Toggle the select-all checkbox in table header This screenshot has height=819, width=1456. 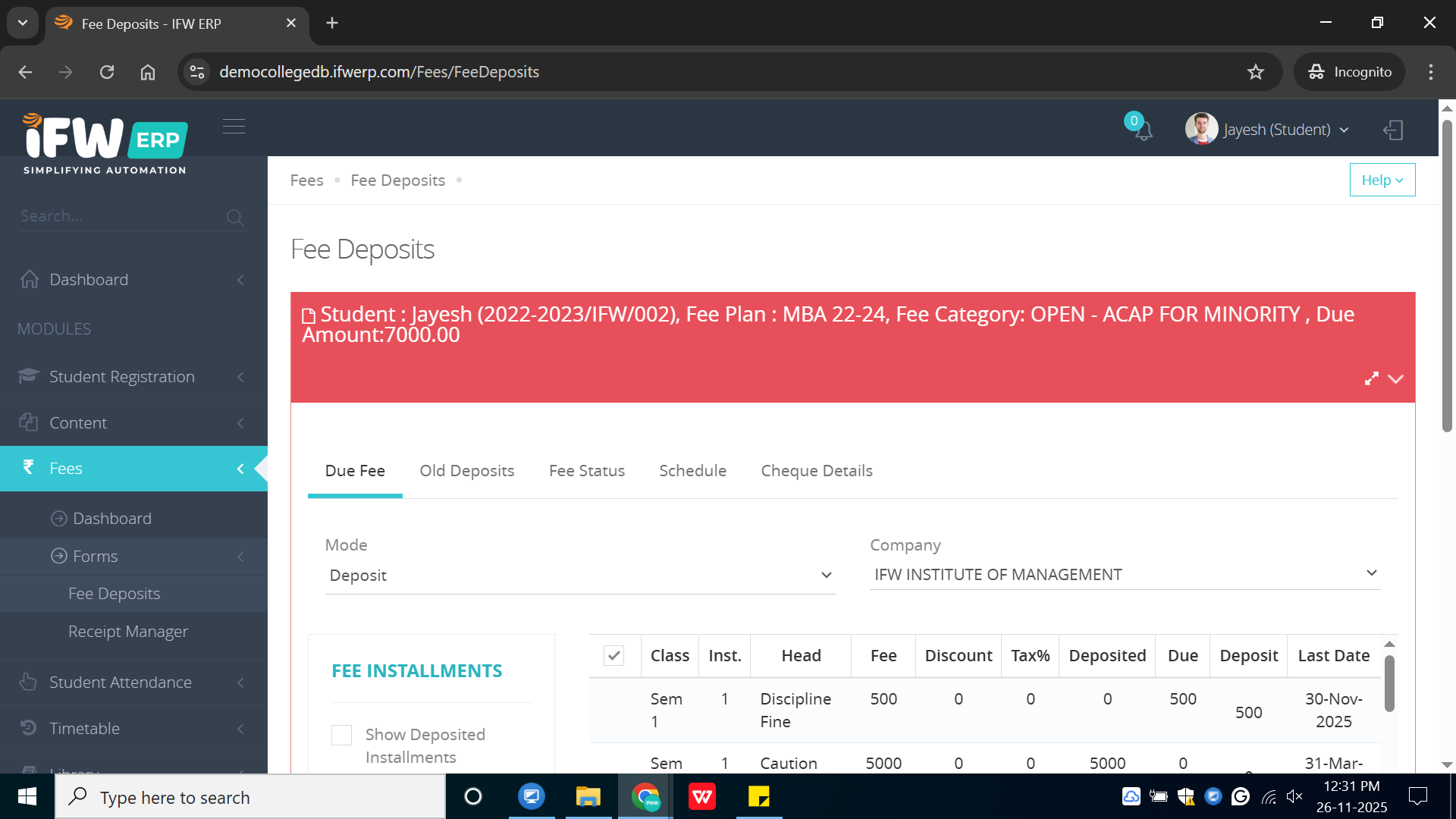(614, 655)
